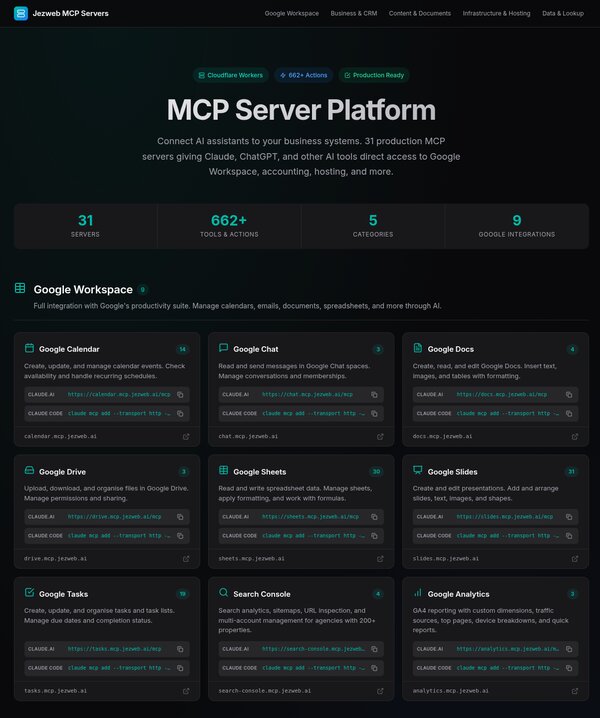Image resolution: width=600 pixels, height=718 pixels.
Task: Click the Cloudflare Workers badge
Action: coord(229,75)
